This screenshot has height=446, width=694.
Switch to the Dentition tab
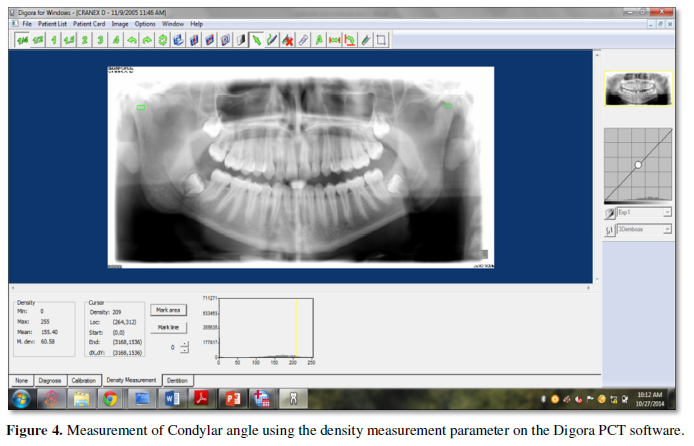point(176,380)
